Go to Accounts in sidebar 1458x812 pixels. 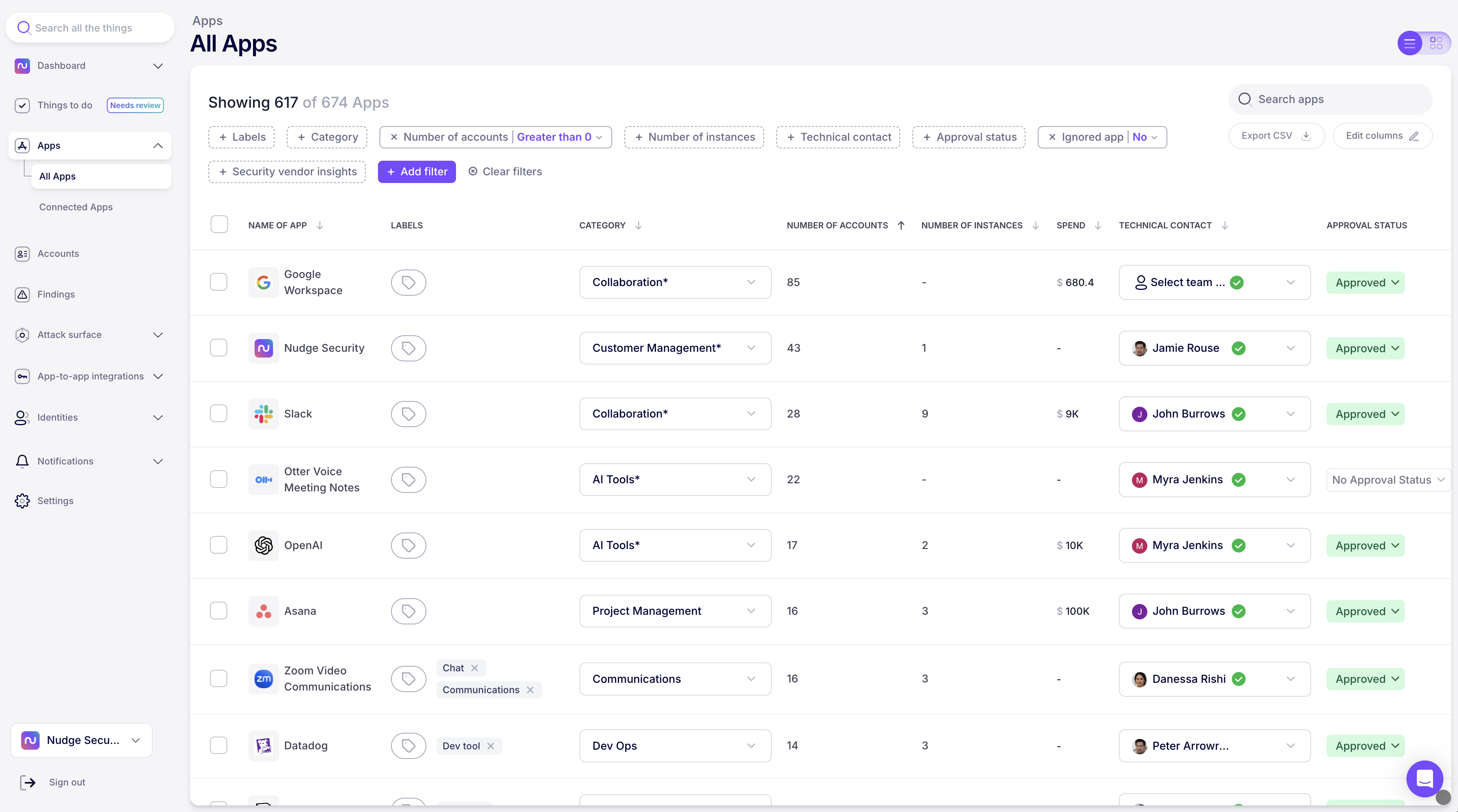pyautogui.click(x=58, y=253)
